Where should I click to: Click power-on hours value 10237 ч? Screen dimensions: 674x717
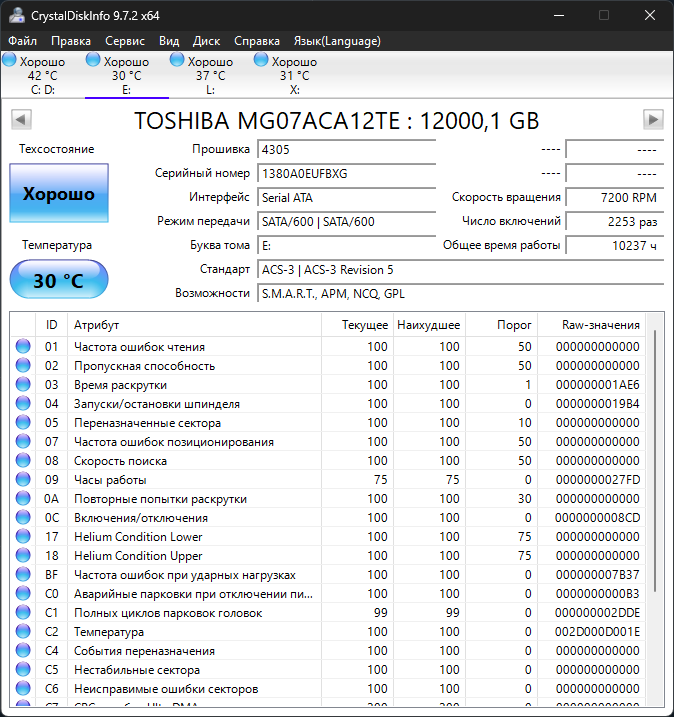(x=615, y=246)
